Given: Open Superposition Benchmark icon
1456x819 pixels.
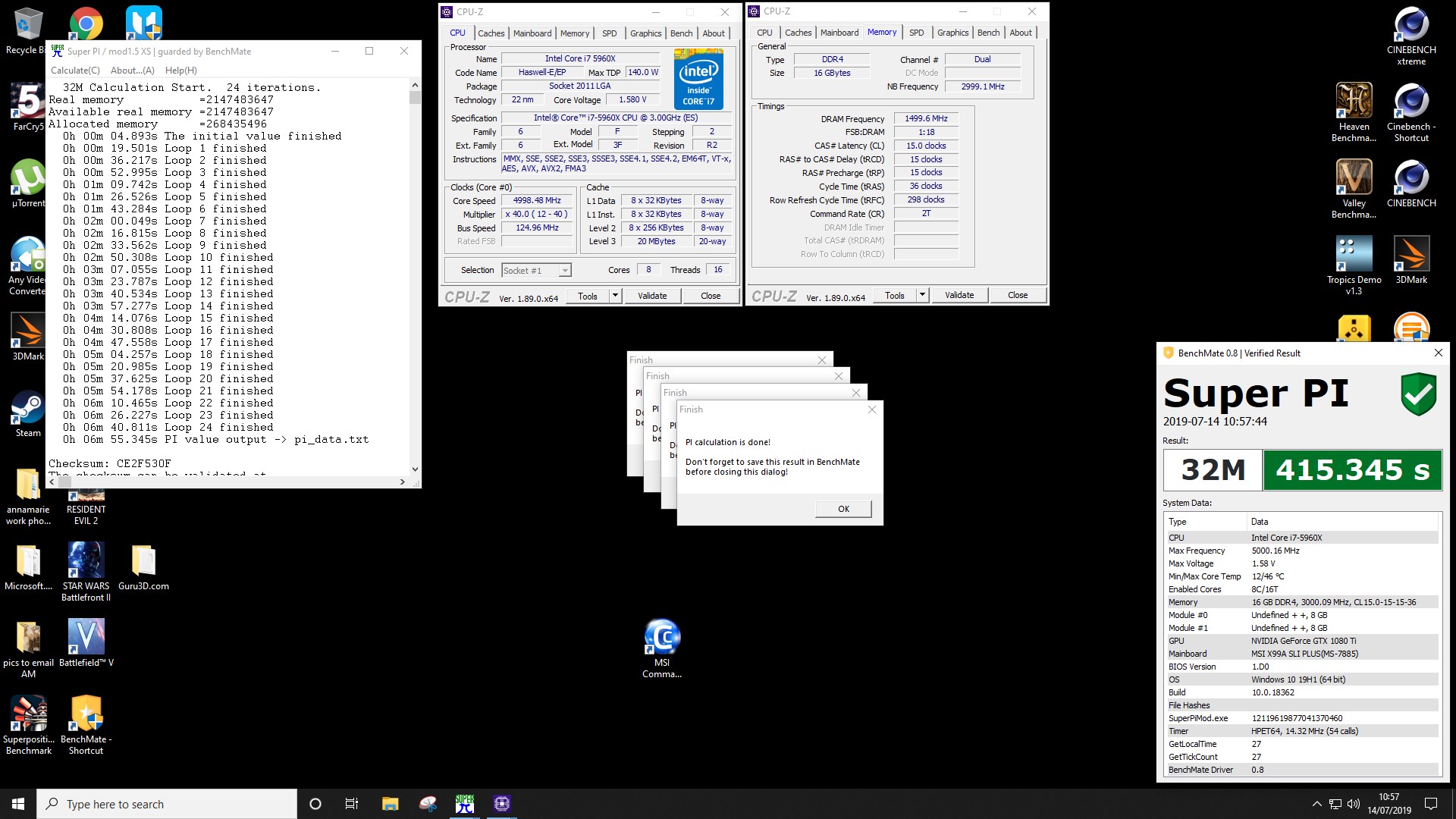Looking at the screenshot, I should click(28, 724).
